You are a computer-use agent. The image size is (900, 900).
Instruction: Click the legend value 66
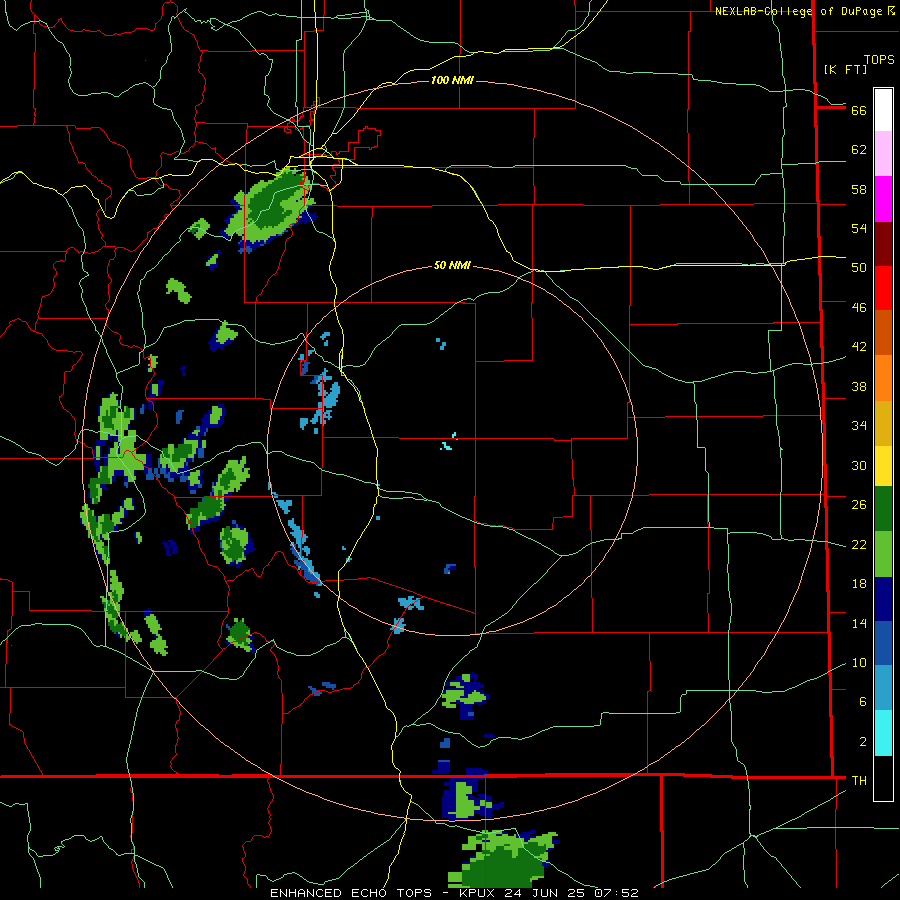pos(859,110)
